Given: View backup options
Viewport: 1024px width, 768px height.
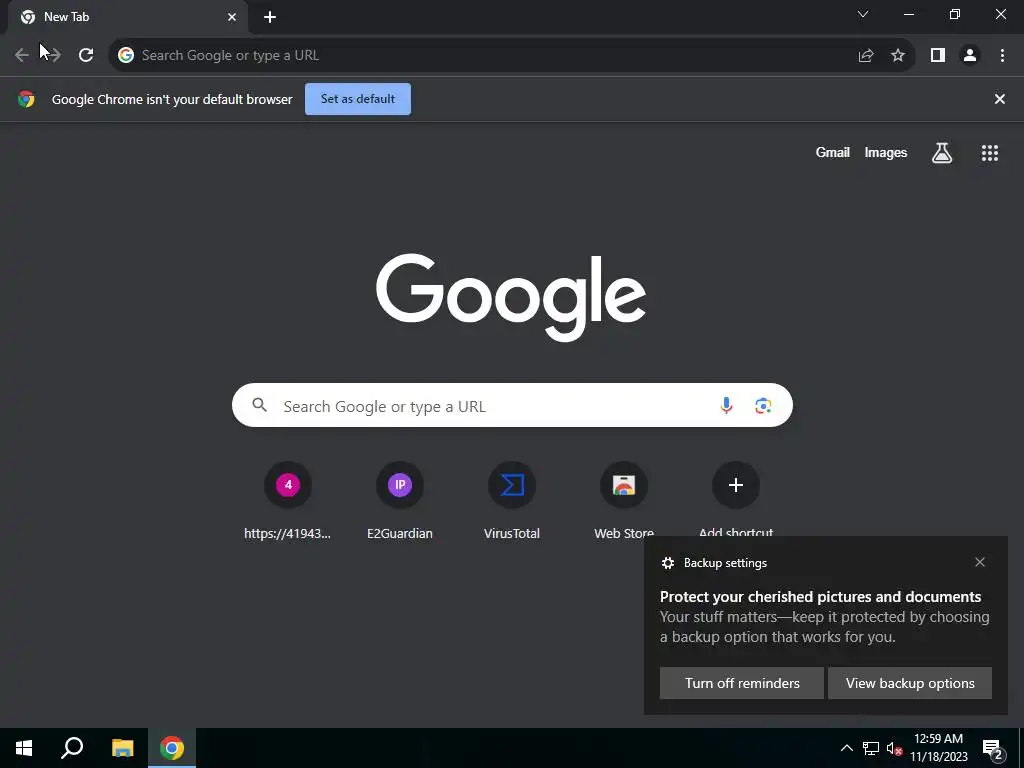Looking at the screenshot, I should [910, 683].
